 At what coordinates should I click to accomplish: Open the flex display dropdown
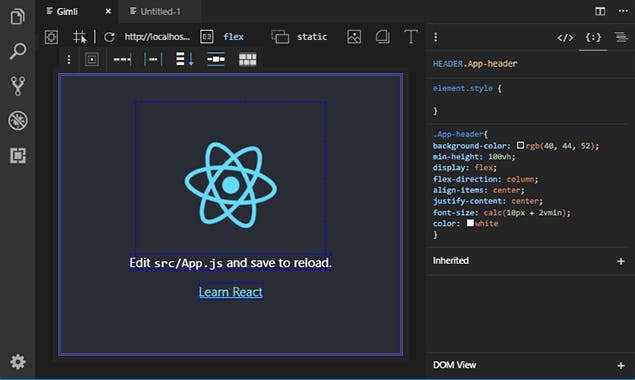pyautogui.click(x=234, y=37)
